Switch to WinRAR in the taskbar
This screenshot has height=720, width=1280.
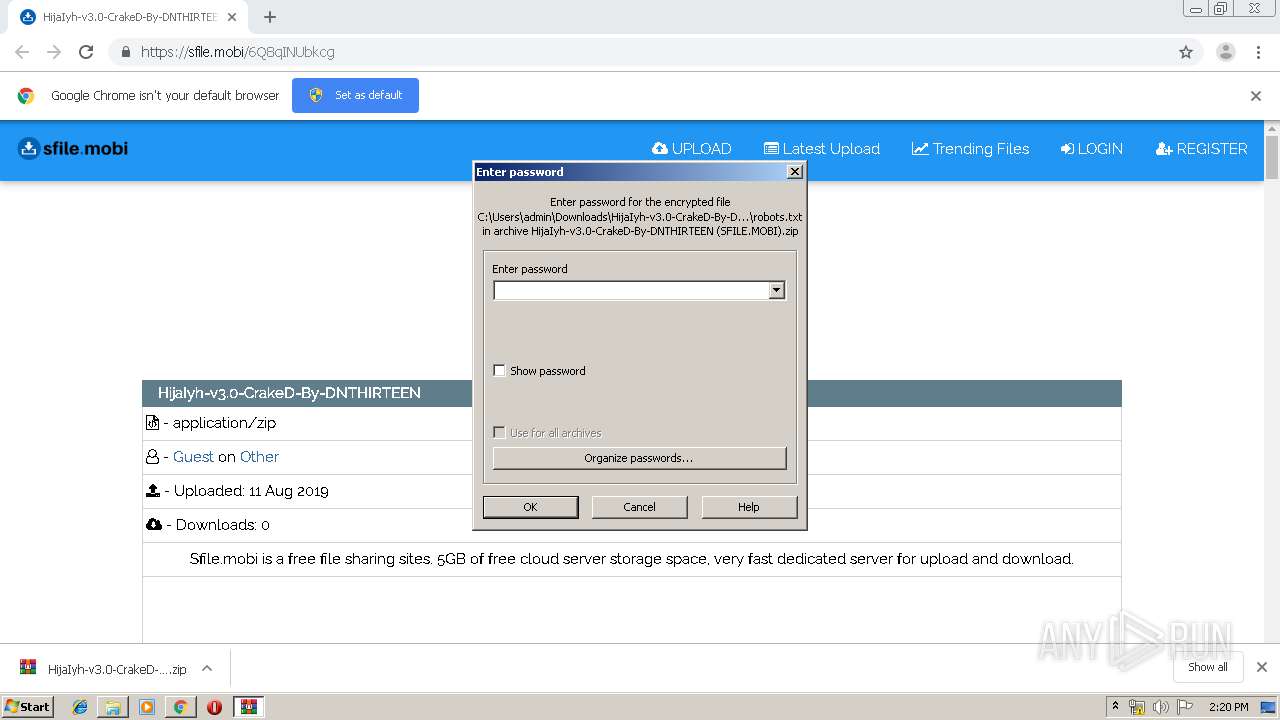click(x=249, y=707)
